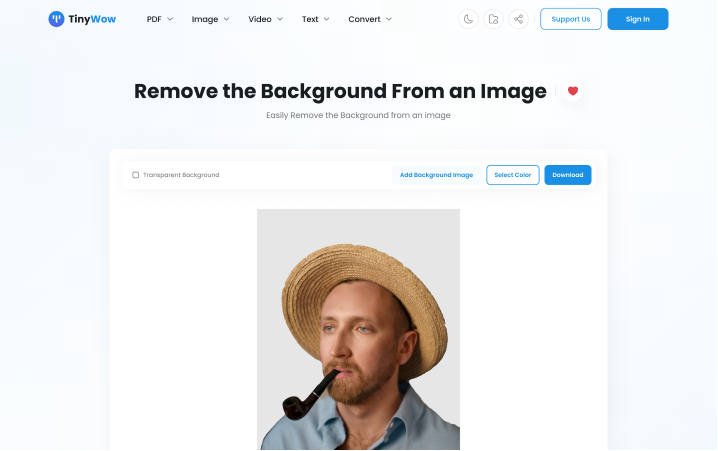Viewport: 718px width, 451px height.
Task: Toggle dark mode with the moon icon
Action: 468,19
